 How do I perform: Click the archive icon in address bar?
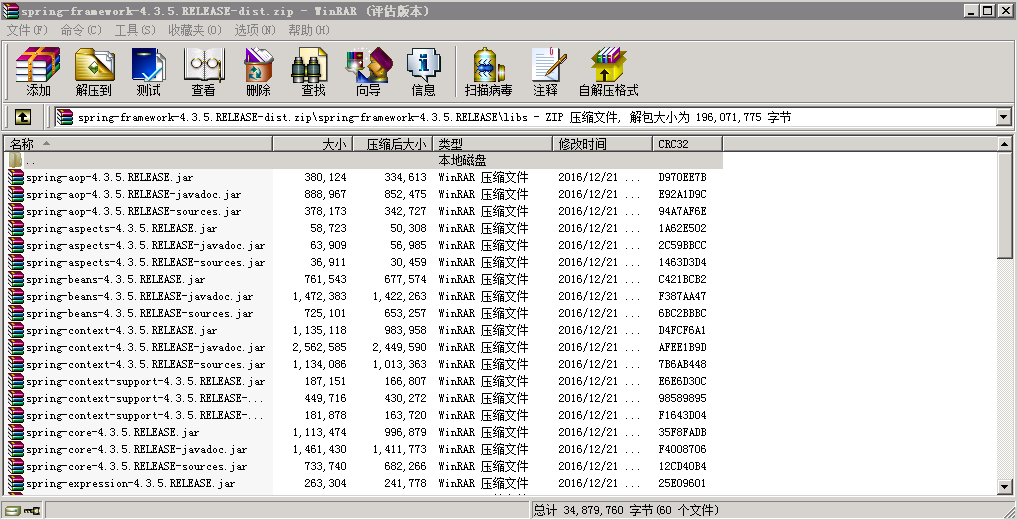click(x=64, y=118)
